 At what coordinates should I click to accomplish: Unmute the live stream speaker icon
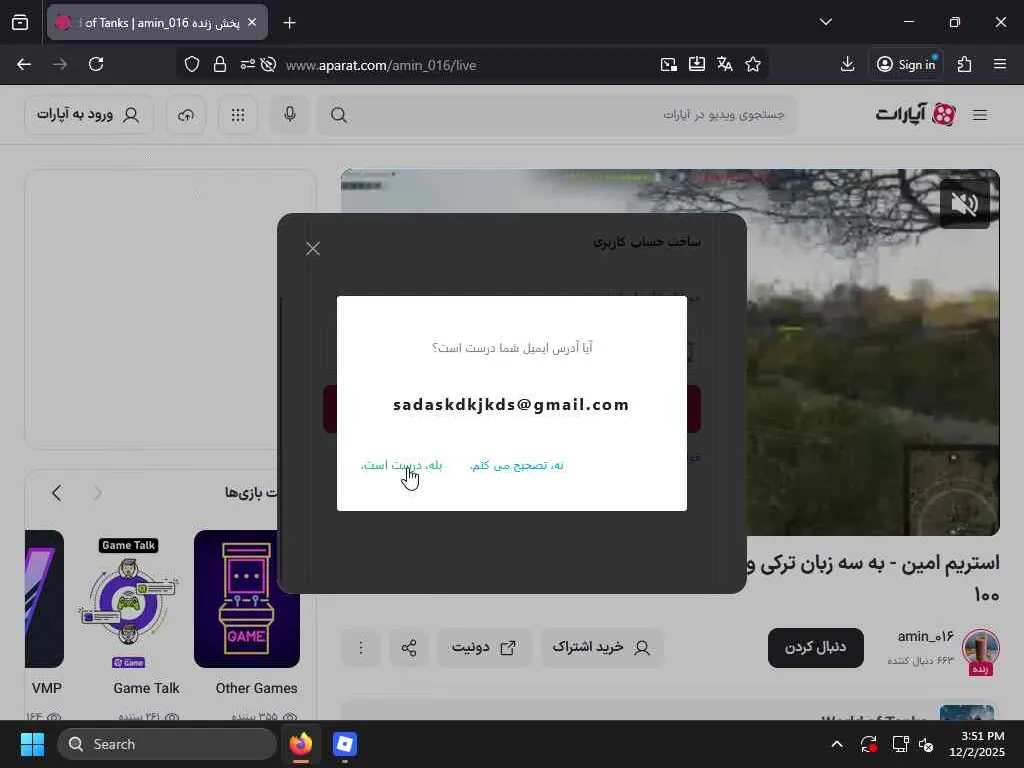point(965,204)
